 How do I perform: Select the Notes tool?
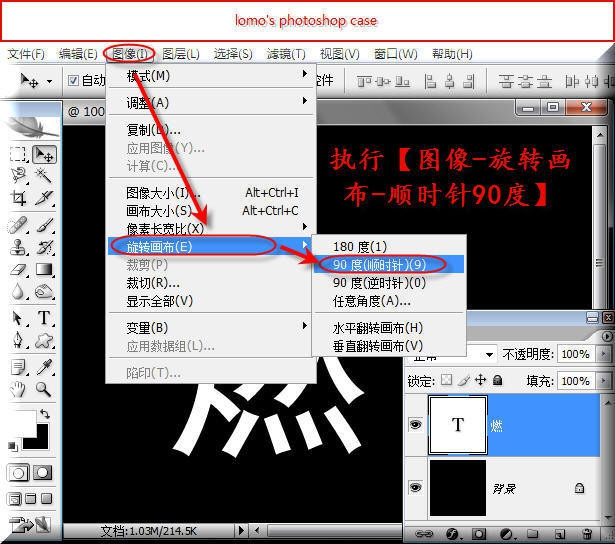point(18,367)
